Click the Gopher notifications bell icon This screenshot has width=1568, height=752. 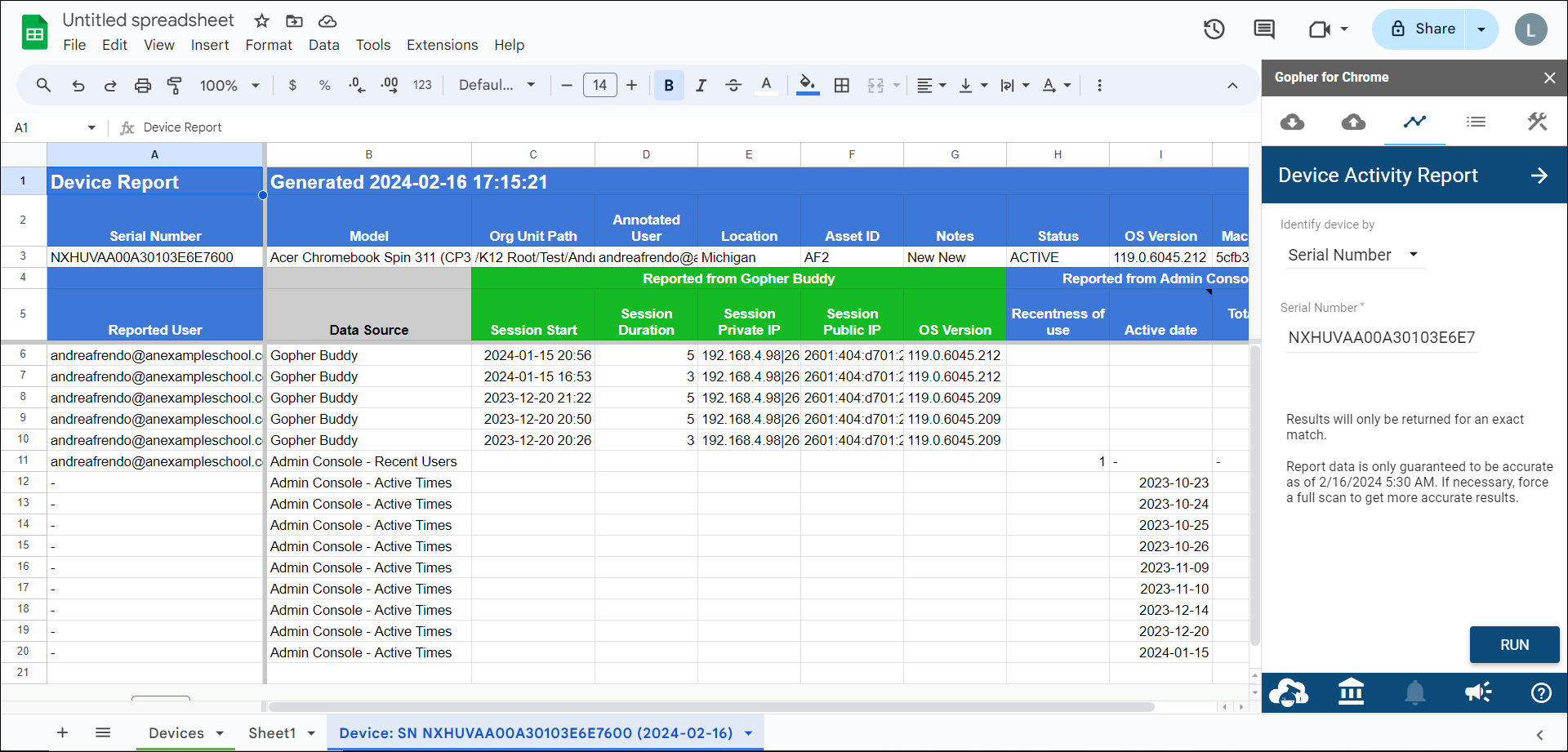tap(1415, 693)
